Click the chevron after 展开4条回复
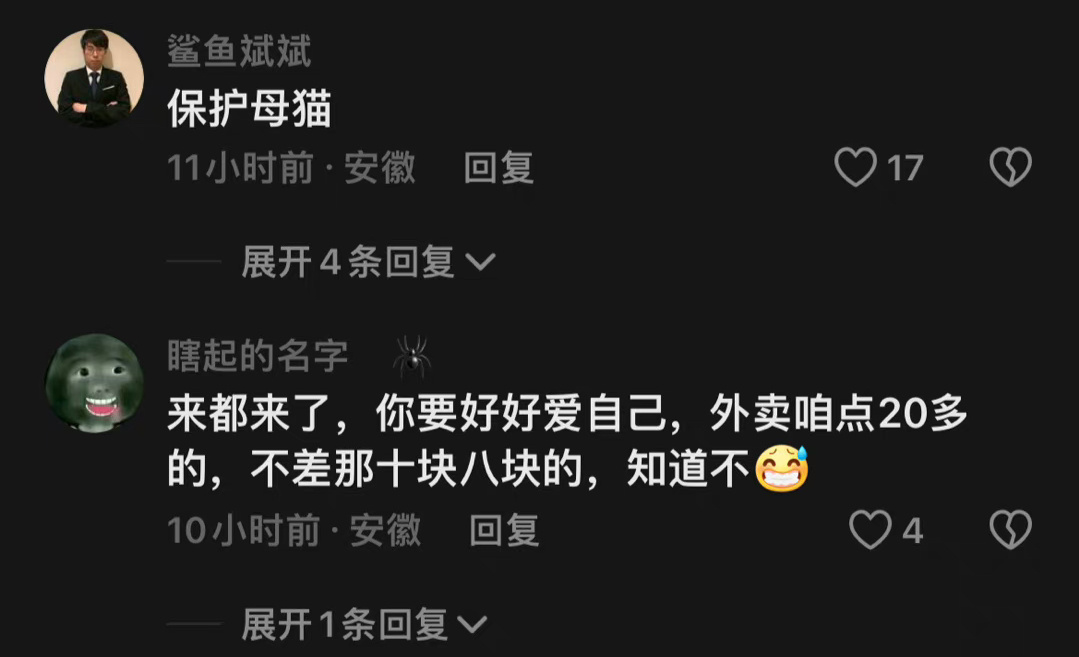 pos(480,263)
